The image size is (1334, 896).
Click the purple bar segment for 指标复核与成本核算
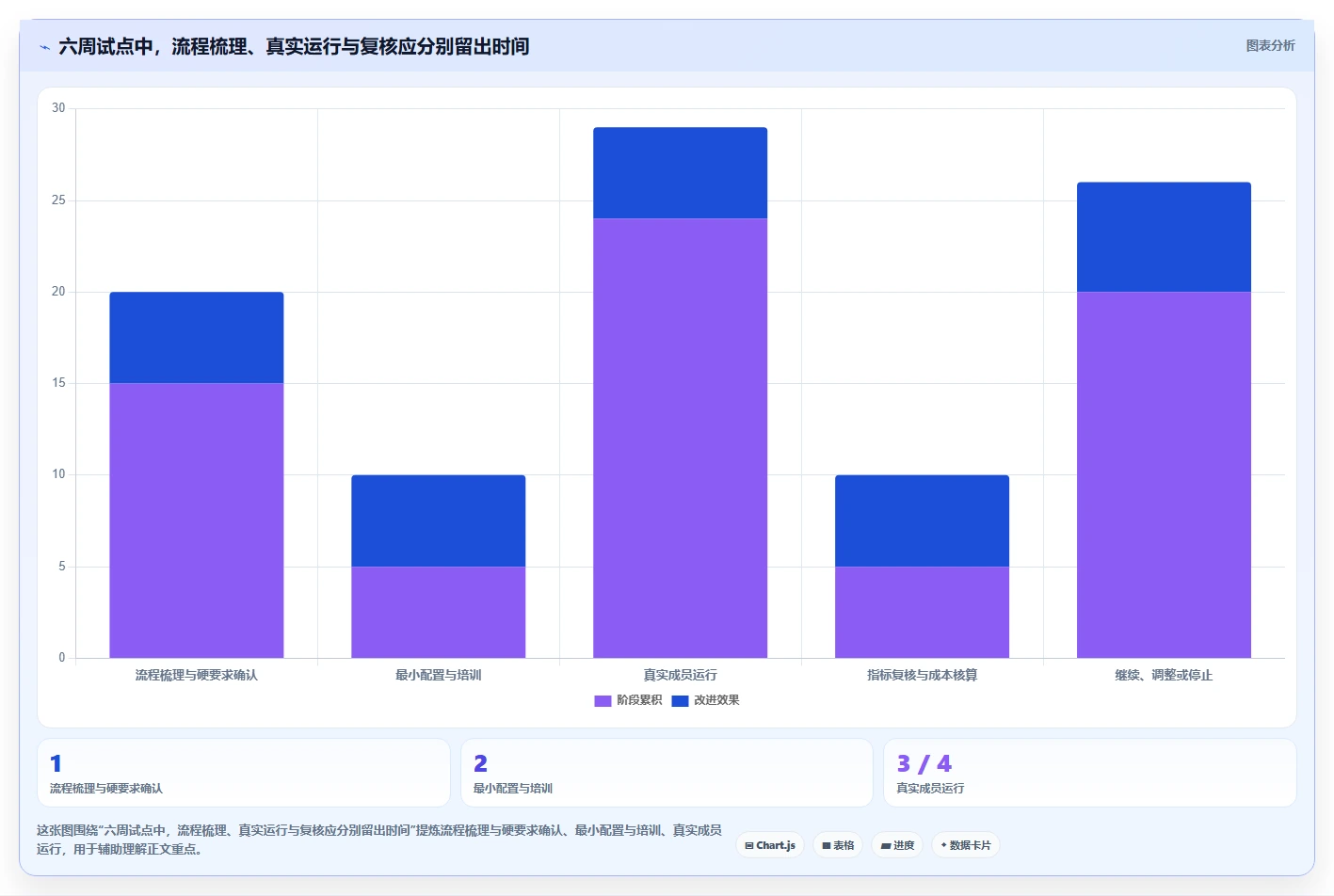pos(923,612)
